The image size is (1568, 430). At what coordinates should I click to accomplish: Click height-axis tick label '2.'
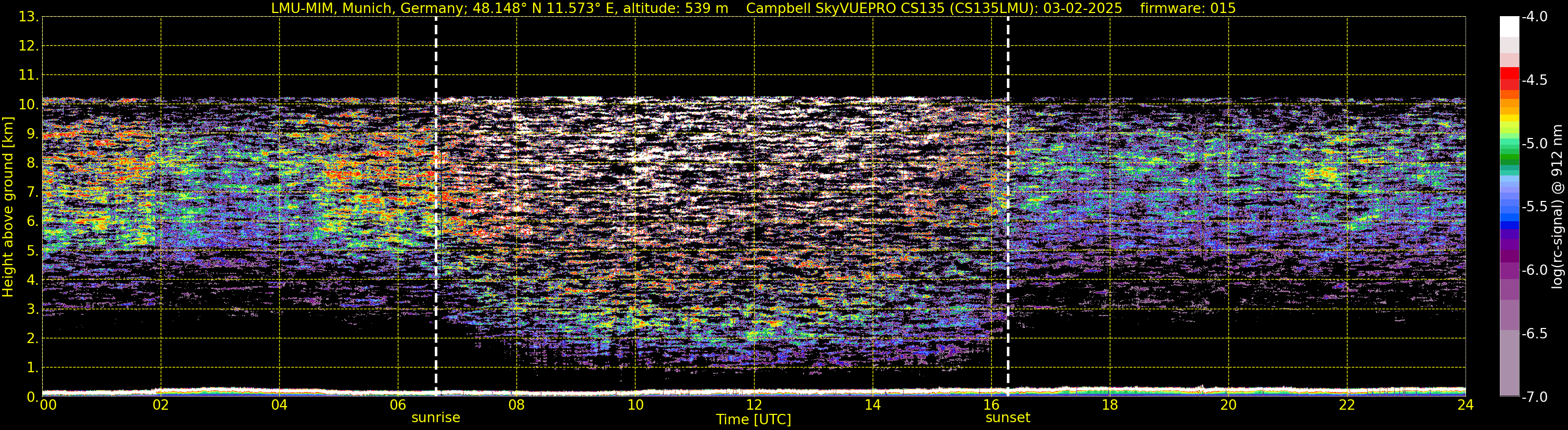tap(32, 338)
